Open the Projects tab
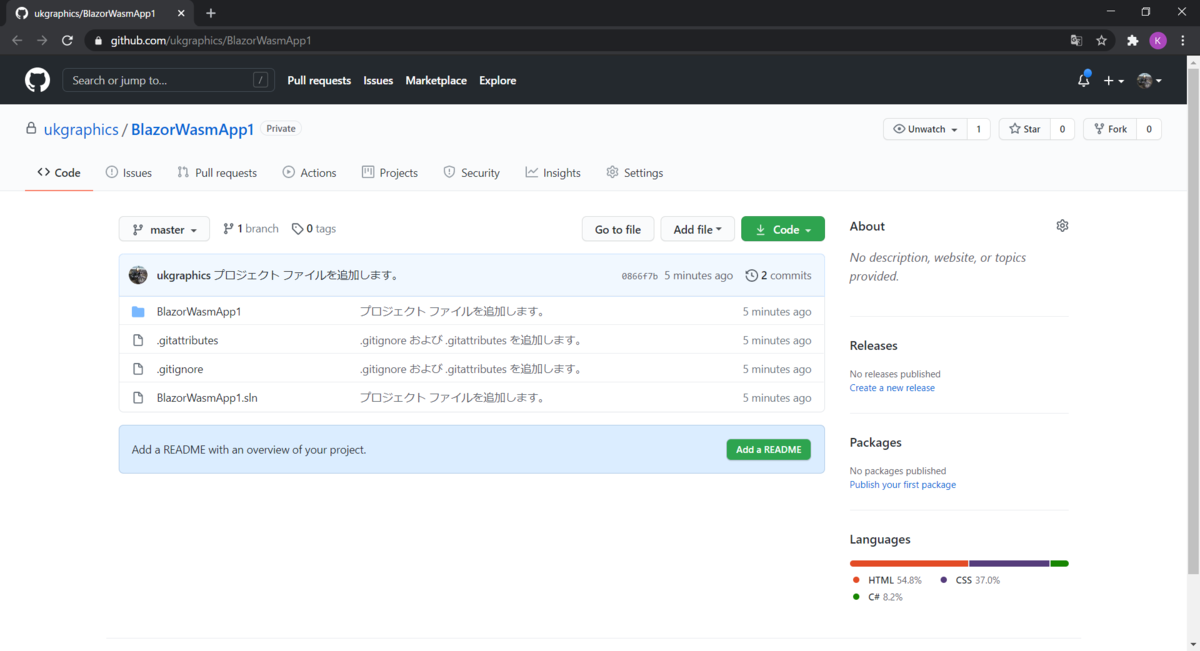The image size is (1200, 651). 390,173
